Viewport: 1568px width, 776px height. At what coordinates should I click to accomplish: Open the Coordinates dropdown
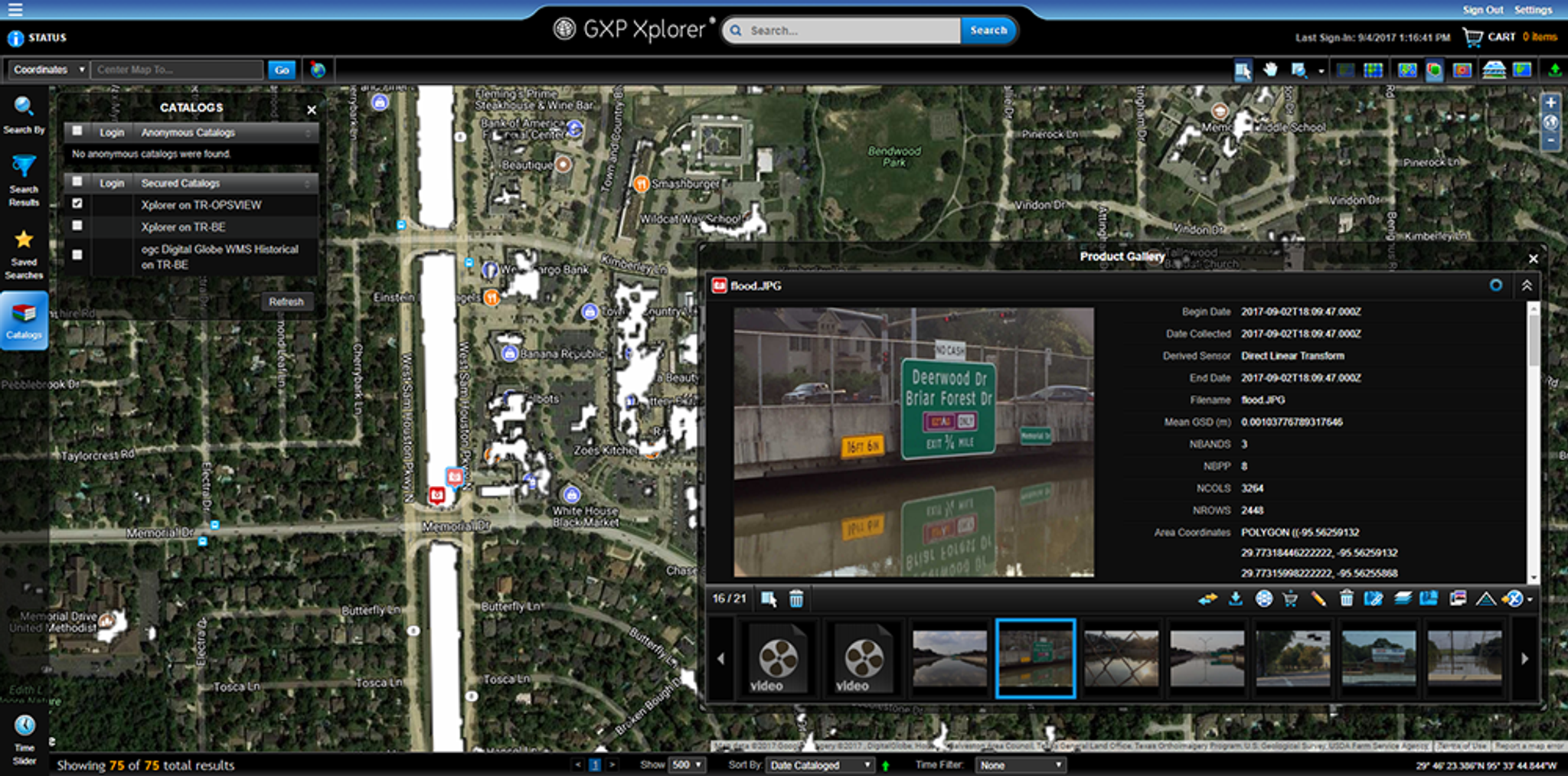(47, 70)
